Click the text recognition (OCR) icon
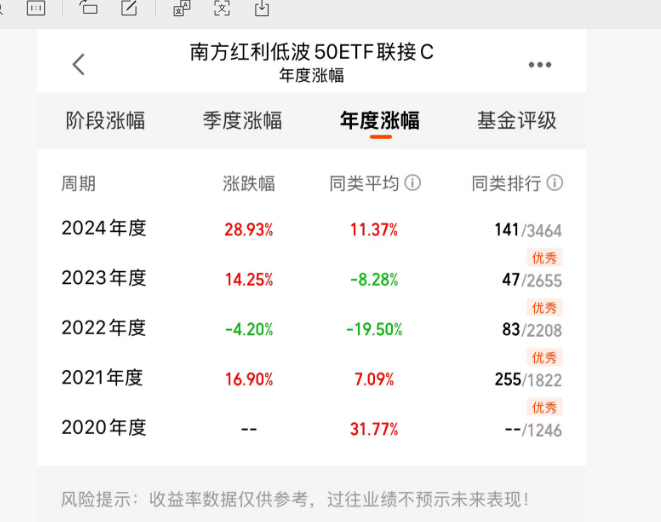This screenshot has height=522, width=661. point(222,8)
